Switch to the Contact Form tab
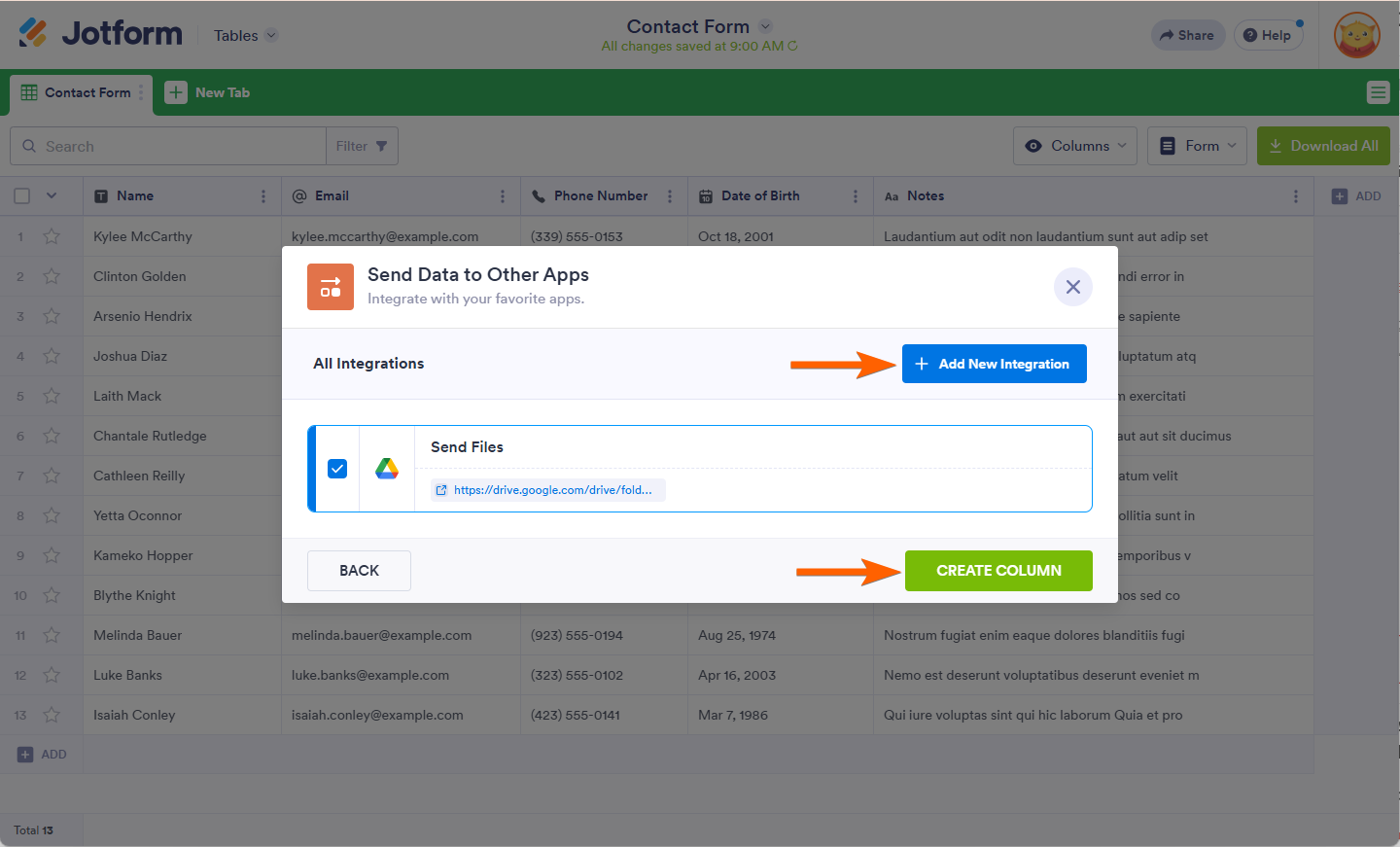 [x=78, y=92]
